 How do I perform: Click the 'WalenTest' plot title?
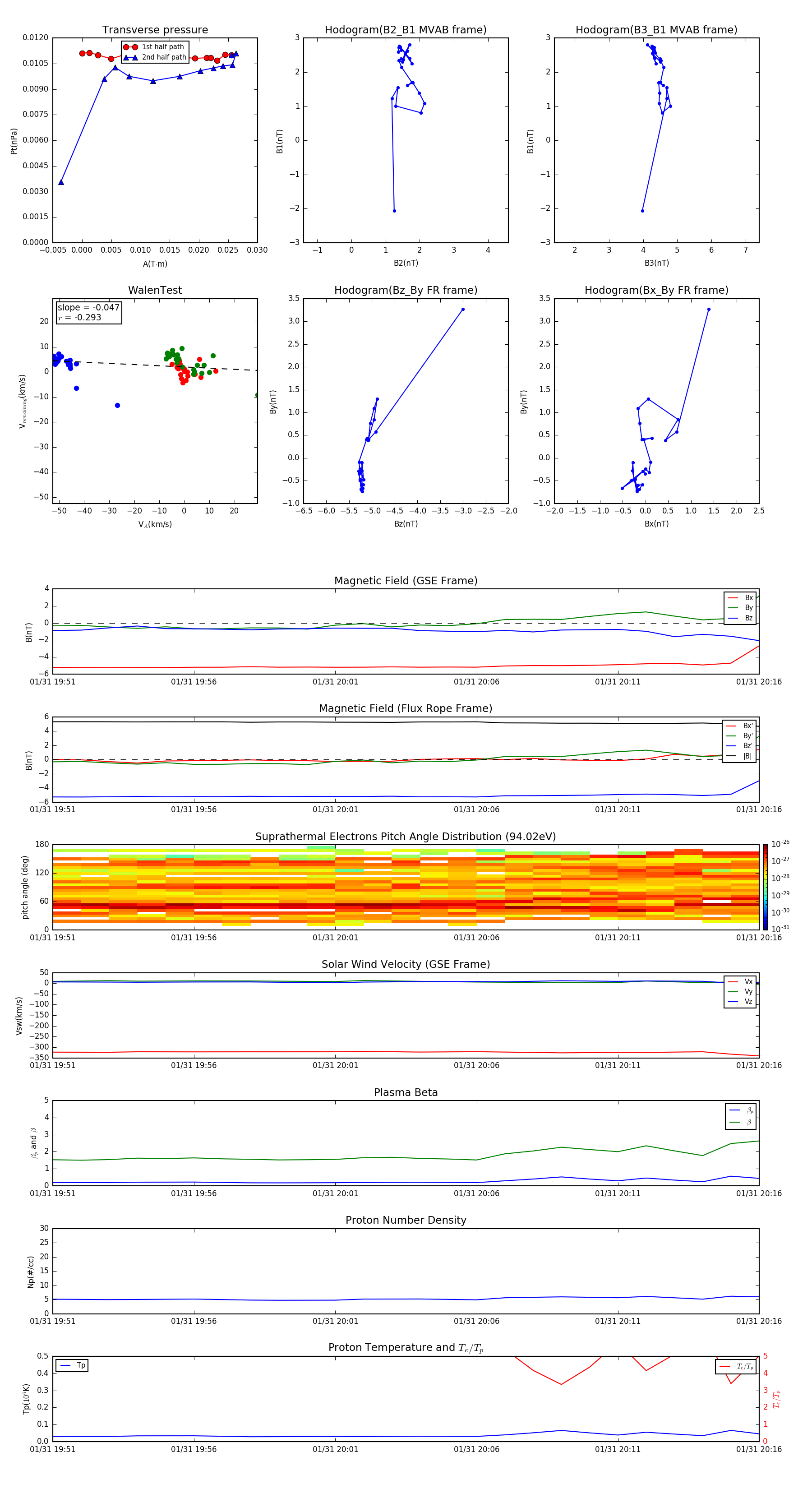pos(155,290)
